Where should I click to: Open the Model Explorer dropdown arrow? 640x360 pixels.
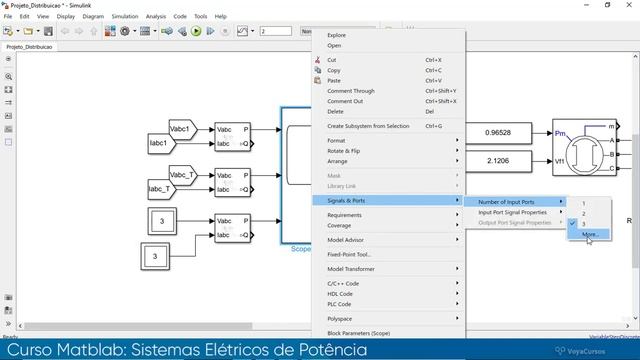[x=155, y=31]
